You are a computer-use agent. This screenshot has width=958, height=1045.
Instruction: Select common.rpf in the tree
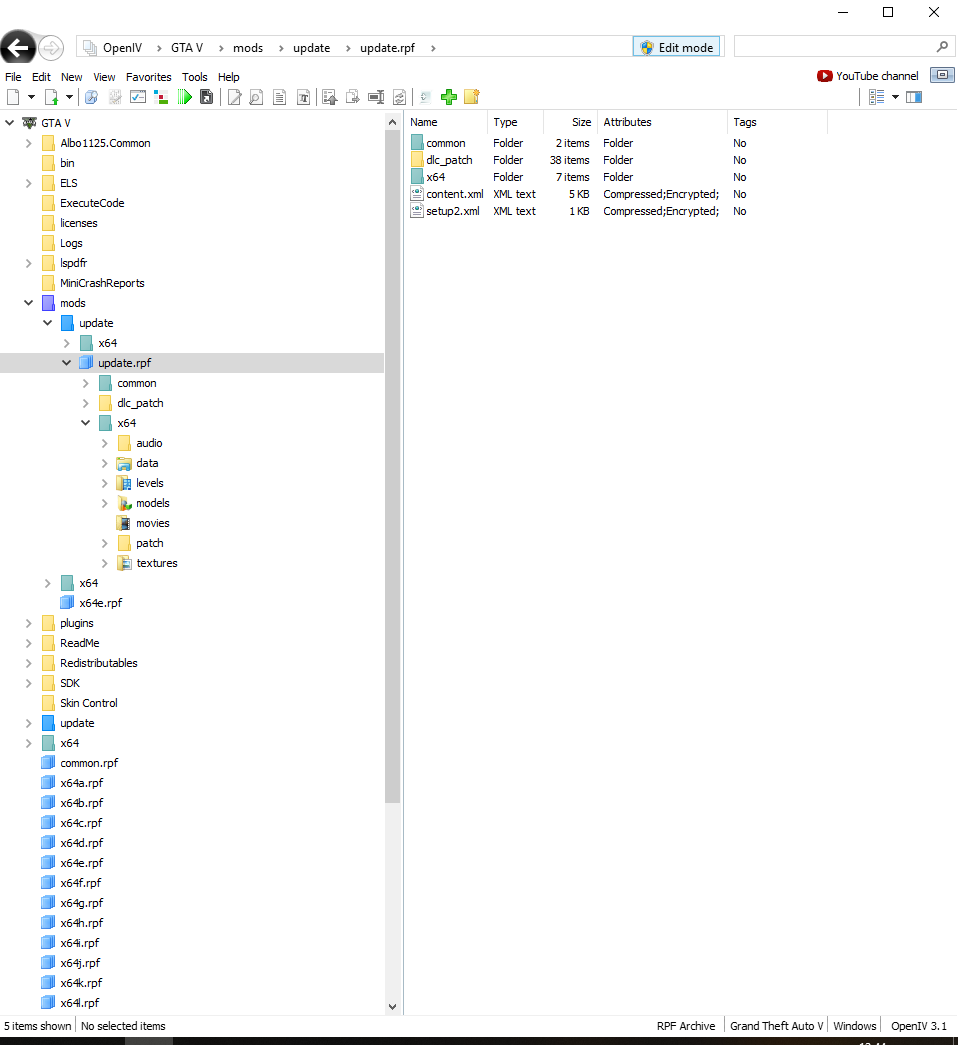click(x=89, y=762)
